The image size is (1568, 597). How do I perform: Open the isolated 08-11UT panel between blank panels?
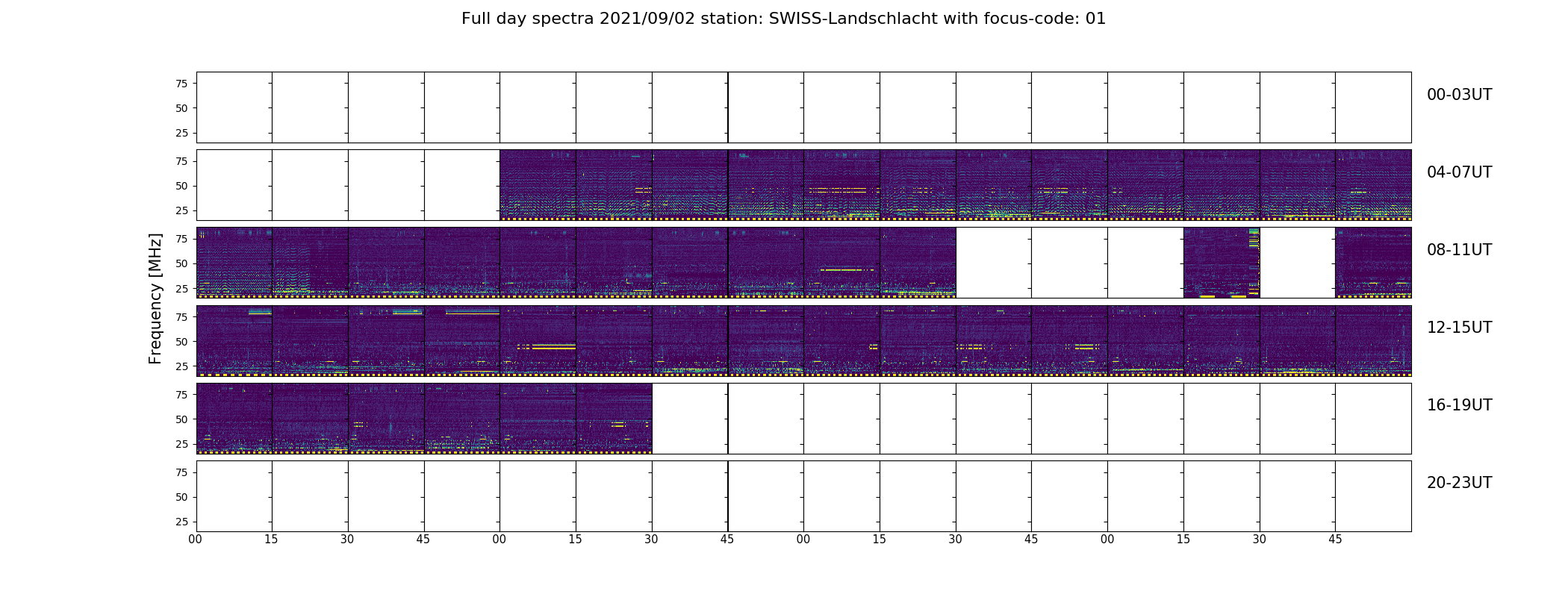(x=1222, y=263)
